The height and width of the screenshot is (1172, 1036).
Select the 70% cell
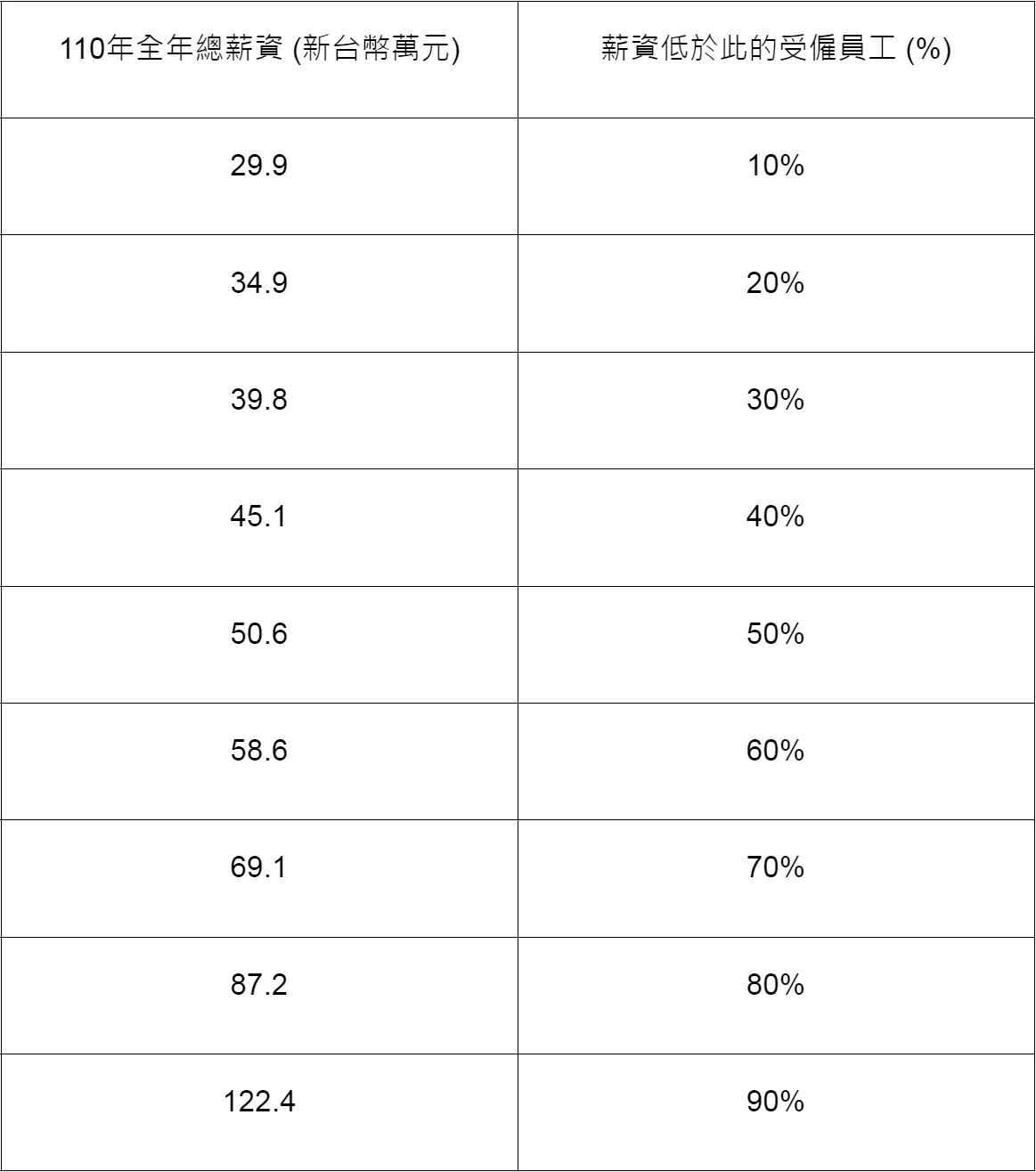coord(776,878)
